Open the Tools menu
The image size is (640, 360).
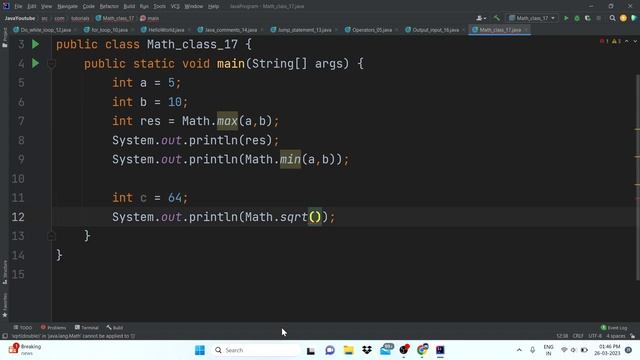(160, 7)
